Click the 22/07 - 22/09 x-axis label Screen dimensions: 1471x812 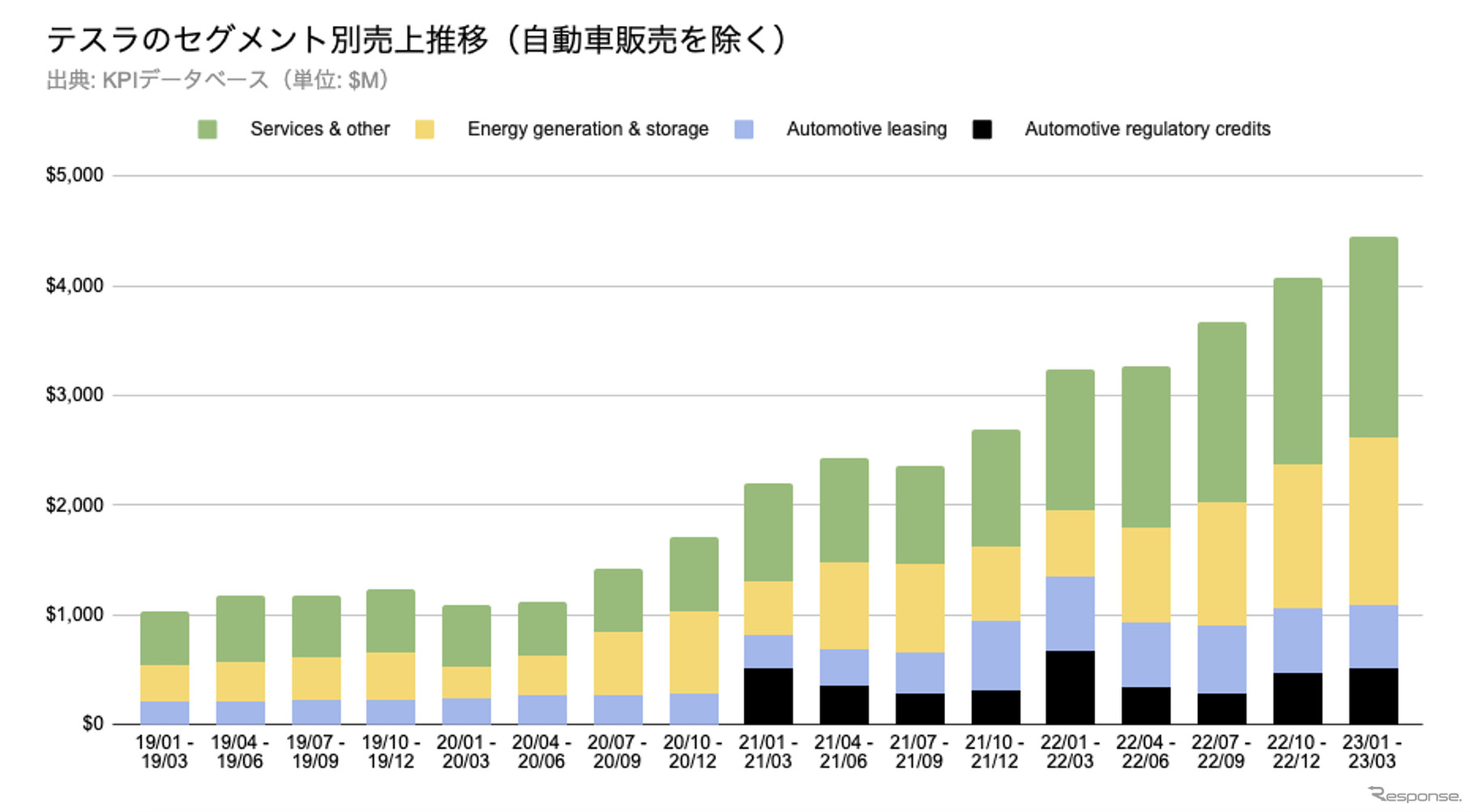pyautogui.click(x=1221, y=752)
